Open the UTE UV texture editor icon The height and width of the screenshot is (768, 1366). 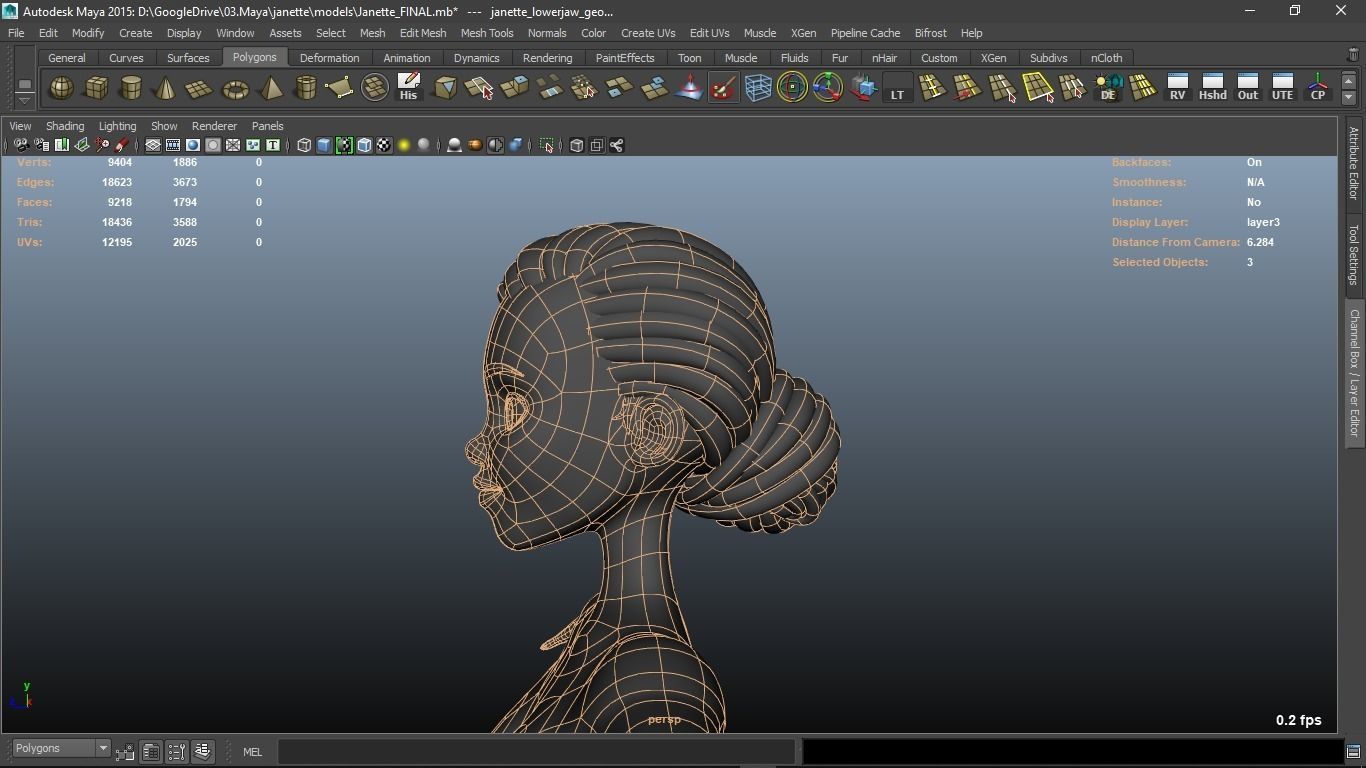tap(1282, 88)
